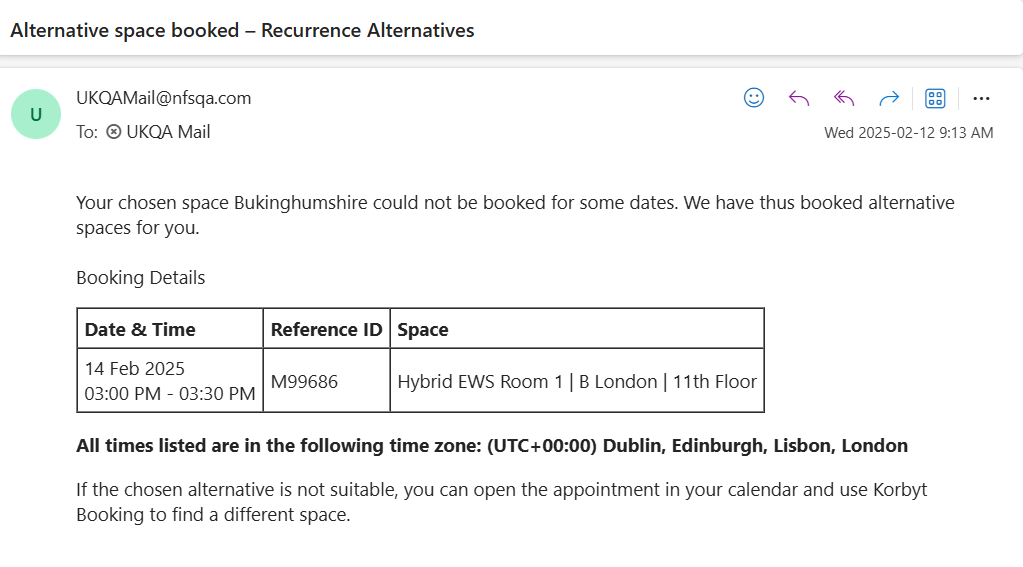
Task: Open the Apps grid icon
Action: (935, 99)
